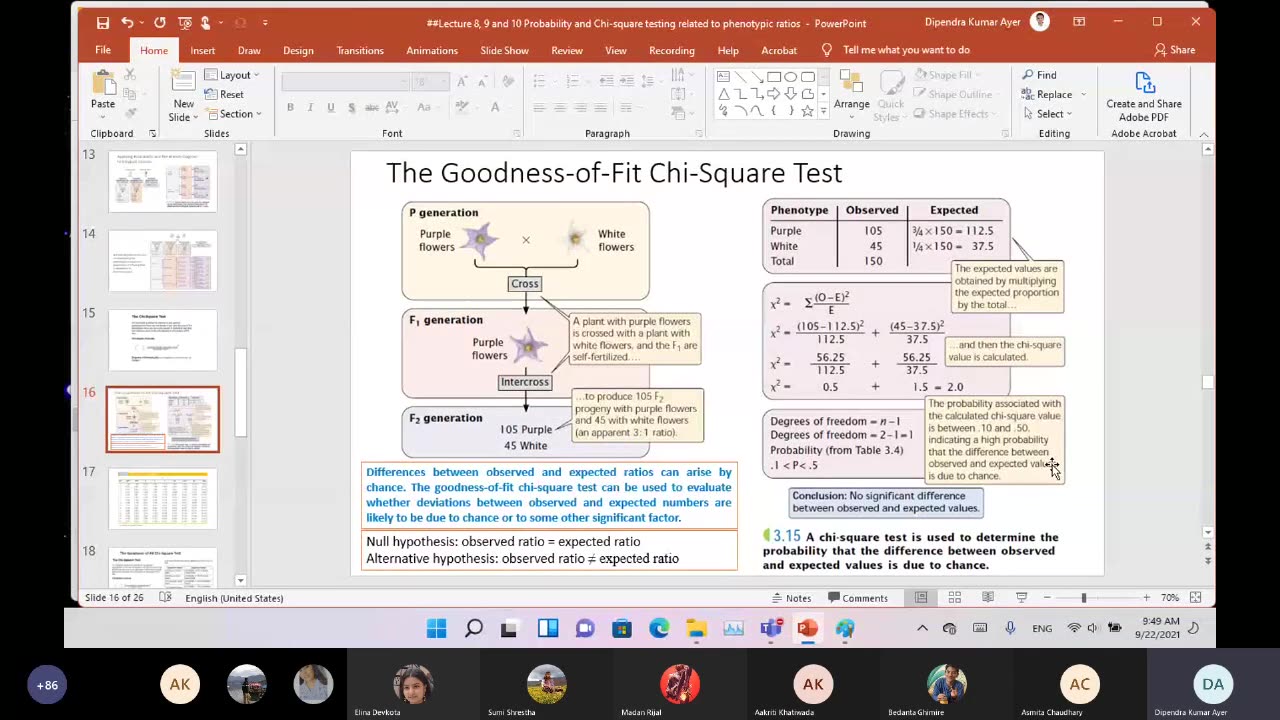
Task: Toggle Bold formatting
Action: pyautogui.click(x=290, y=107)
